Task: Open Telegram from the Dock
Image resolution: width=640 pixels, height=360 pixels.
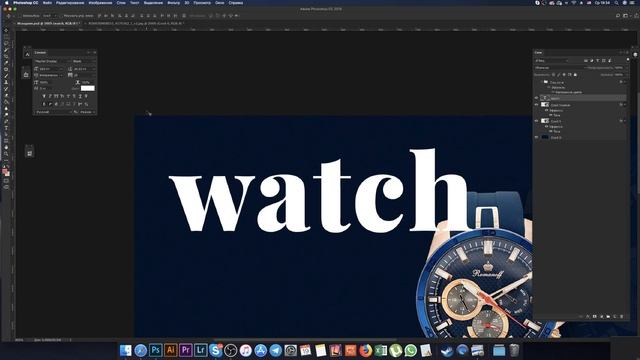Action: coord(276,350)
